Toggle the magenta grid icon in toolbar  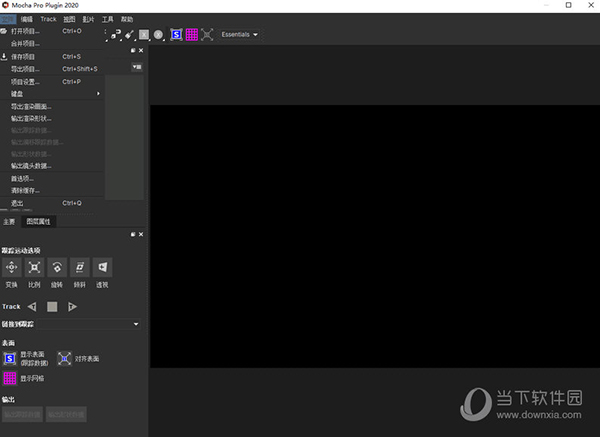192,35
